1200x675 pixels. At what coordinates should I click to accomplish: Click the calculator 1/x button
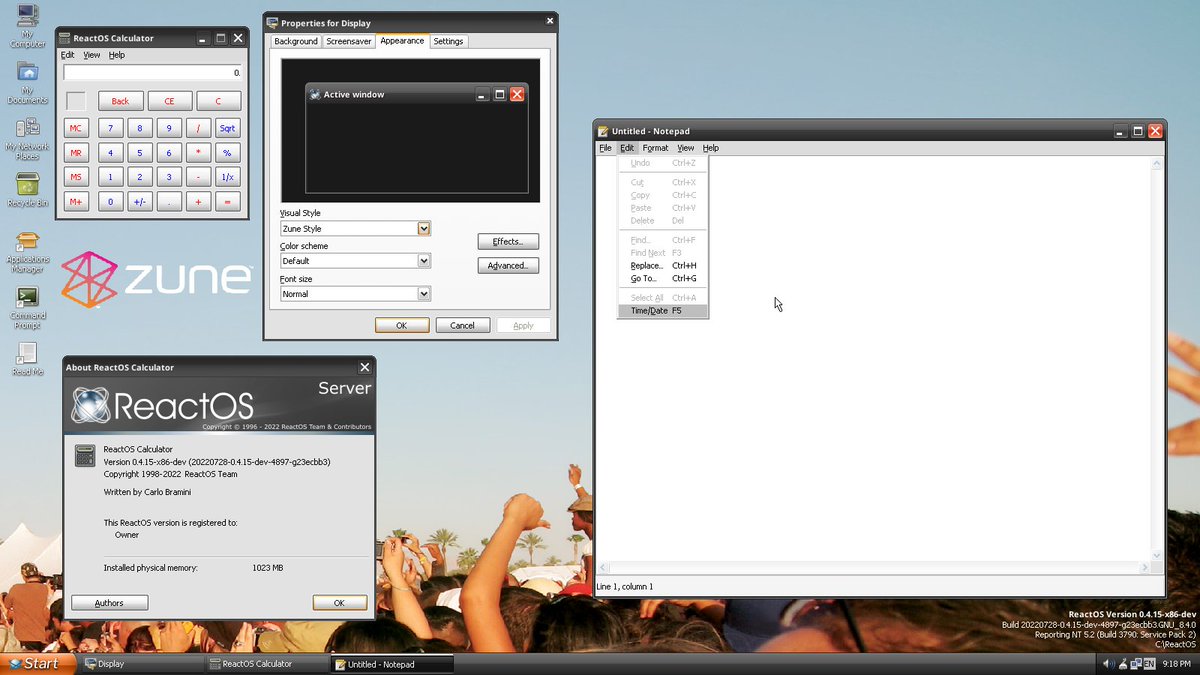click(x=227, y=177)
